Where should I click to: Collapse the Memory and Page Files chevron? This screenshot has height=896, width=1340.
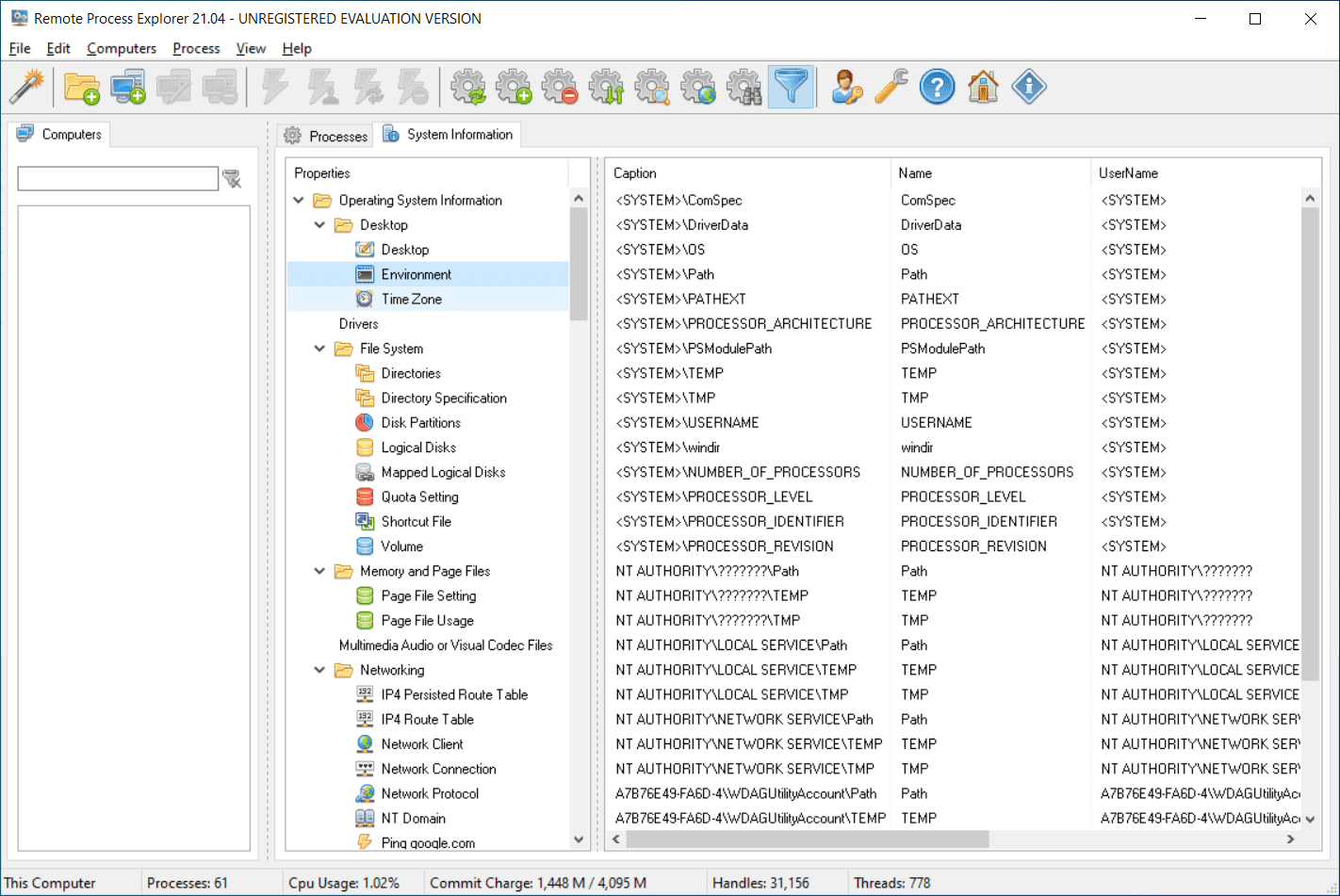pos(319,571)
